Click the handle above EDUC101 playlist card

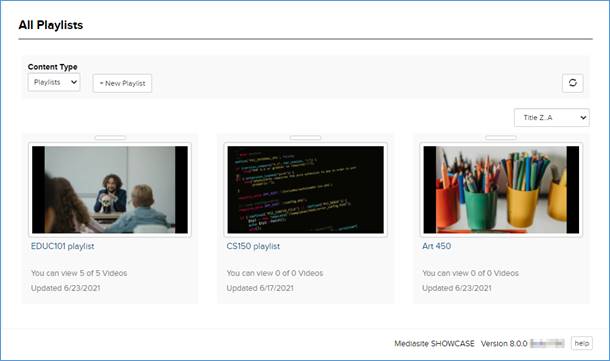(110, 137)
